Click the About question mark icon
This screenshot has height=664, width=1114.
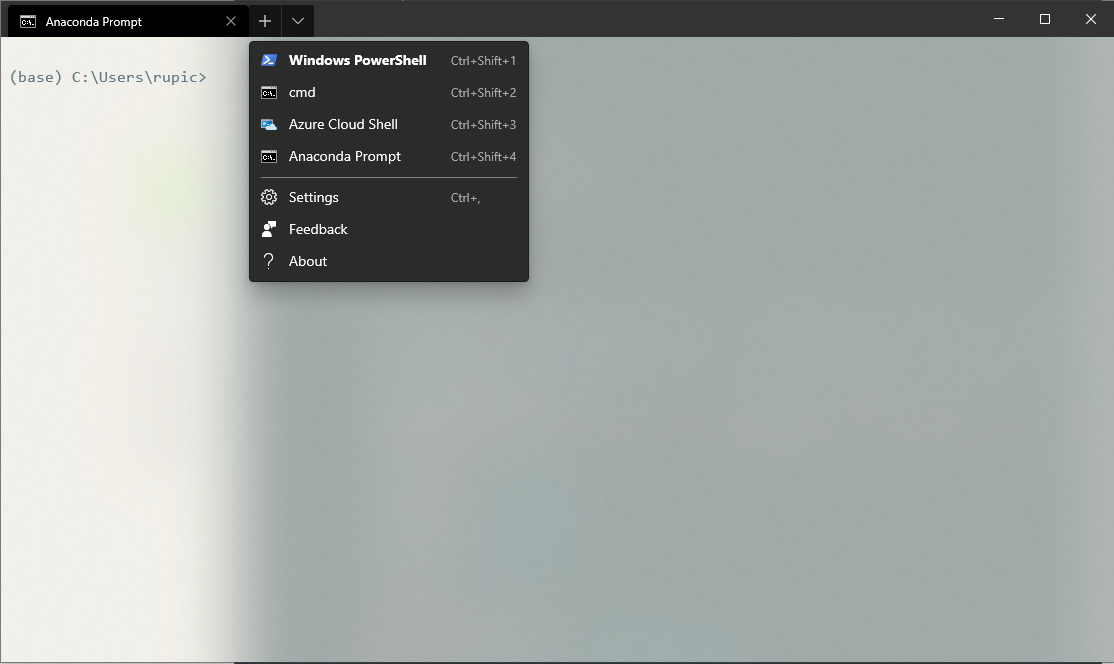(269, 261)
